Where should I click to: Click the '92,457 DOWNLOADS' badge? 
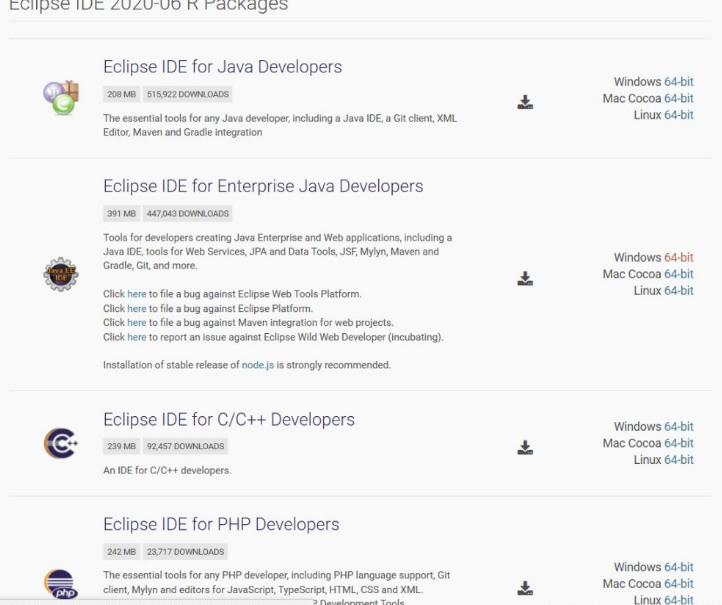click(185, 446)
